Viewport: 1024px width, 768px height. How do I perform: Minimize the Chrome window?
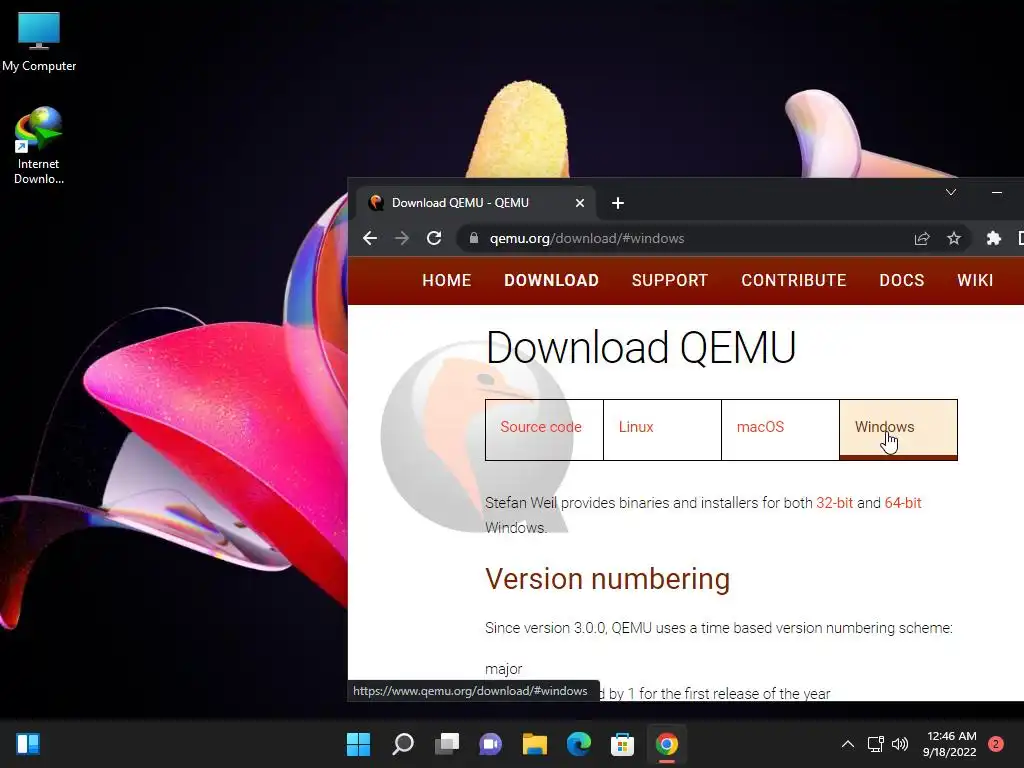click(997, 192)
